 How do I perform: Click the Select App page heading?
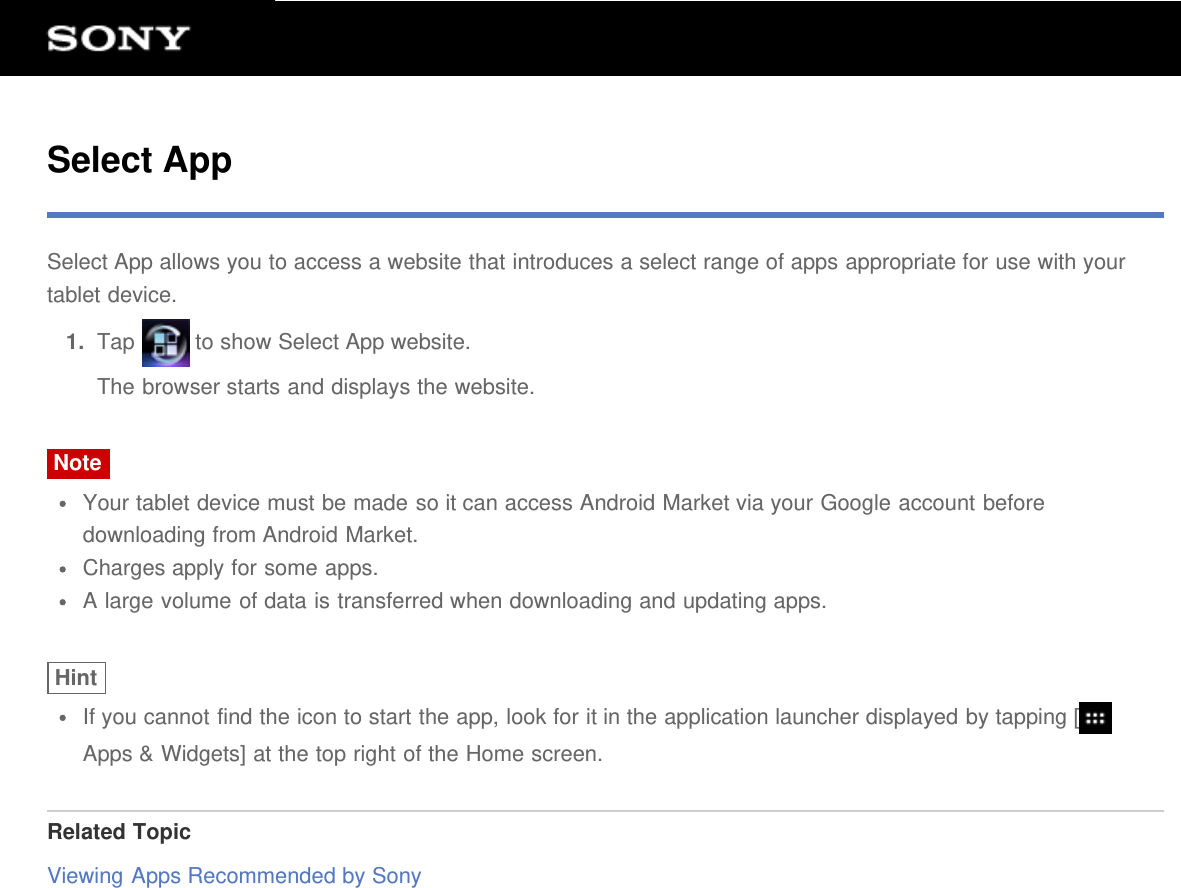(x=139, y=160)
